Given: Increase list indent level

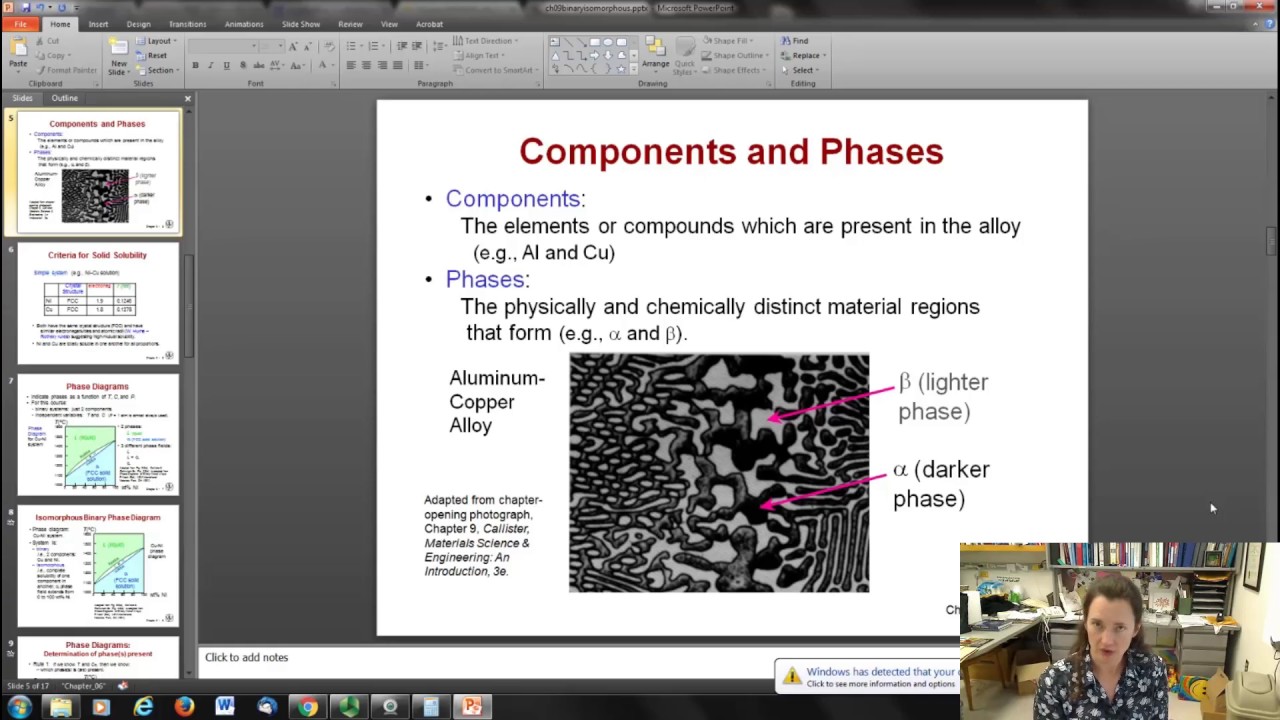Looking at the screenshot, I should [x=417, y=46].
